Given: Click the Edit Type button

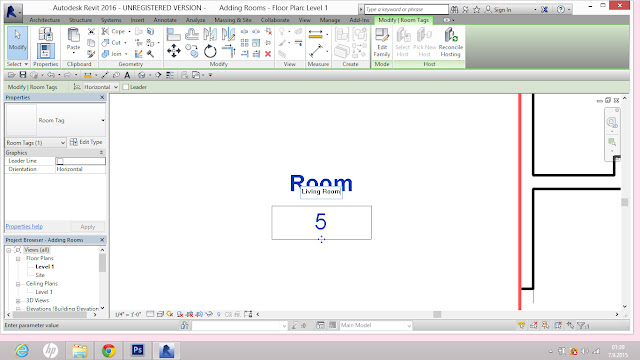Looking at the screenshot, I should tap(86, 142).
